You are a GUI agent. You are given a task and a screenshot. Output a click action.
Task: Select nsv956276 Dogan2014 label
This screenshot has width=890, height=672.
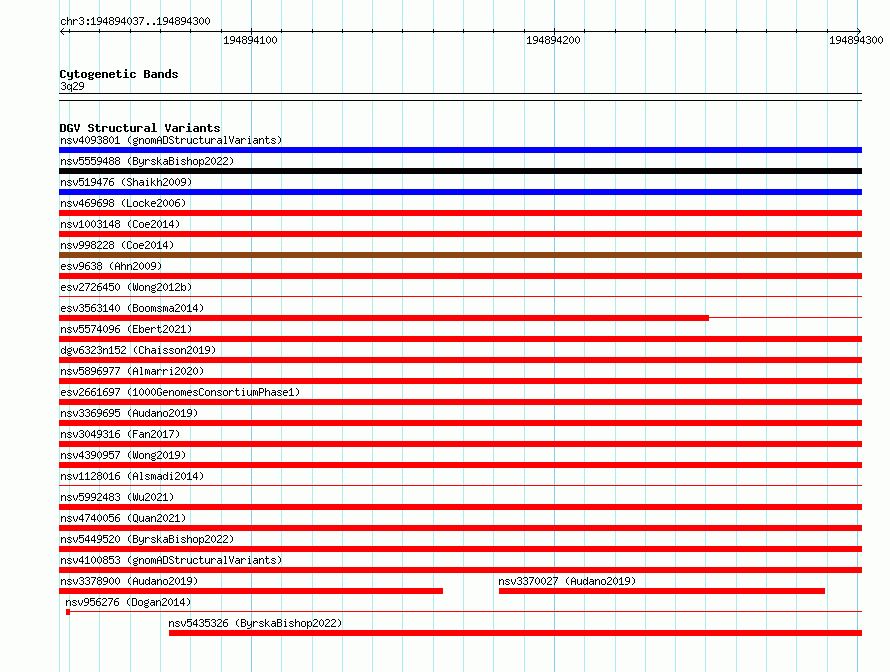pos(128,602)
